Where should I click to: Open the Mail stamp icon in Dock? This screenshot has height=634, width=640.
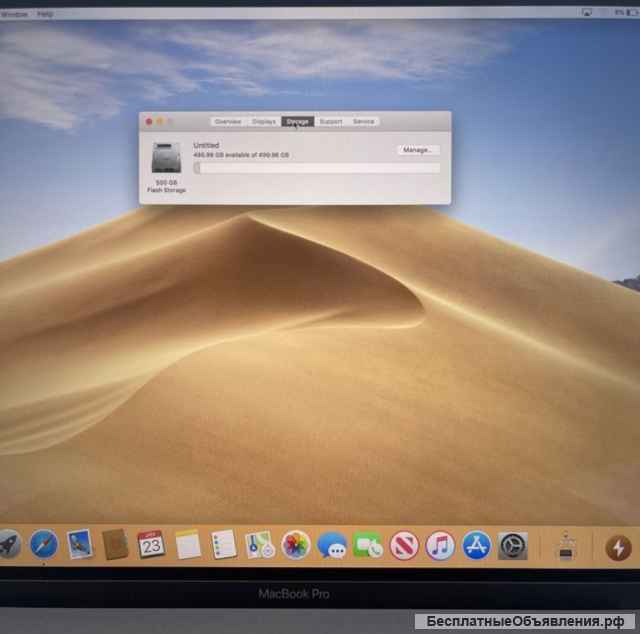[x=80, y=544]
